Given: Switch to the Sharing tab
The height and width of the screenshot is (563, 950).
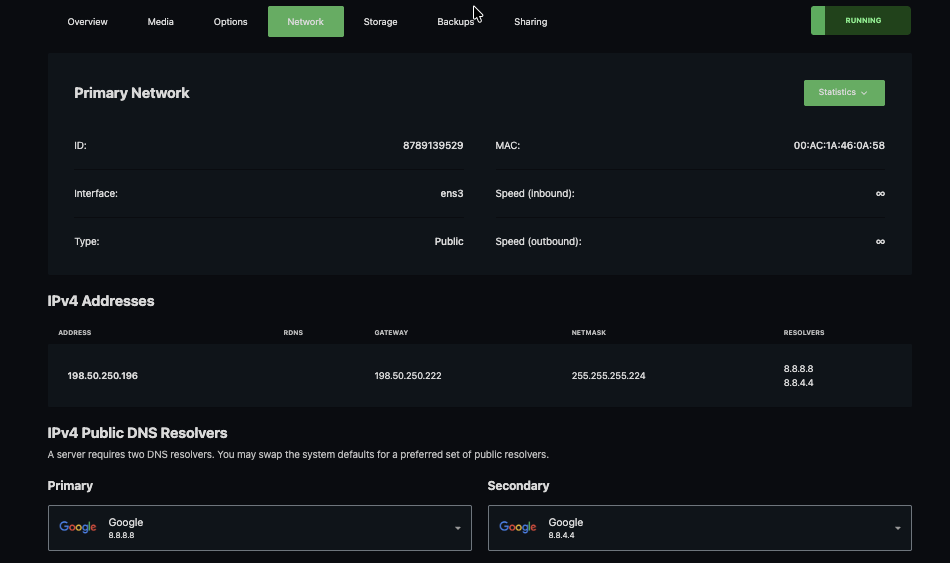Looking at the screenshot, I should [531, 22].
